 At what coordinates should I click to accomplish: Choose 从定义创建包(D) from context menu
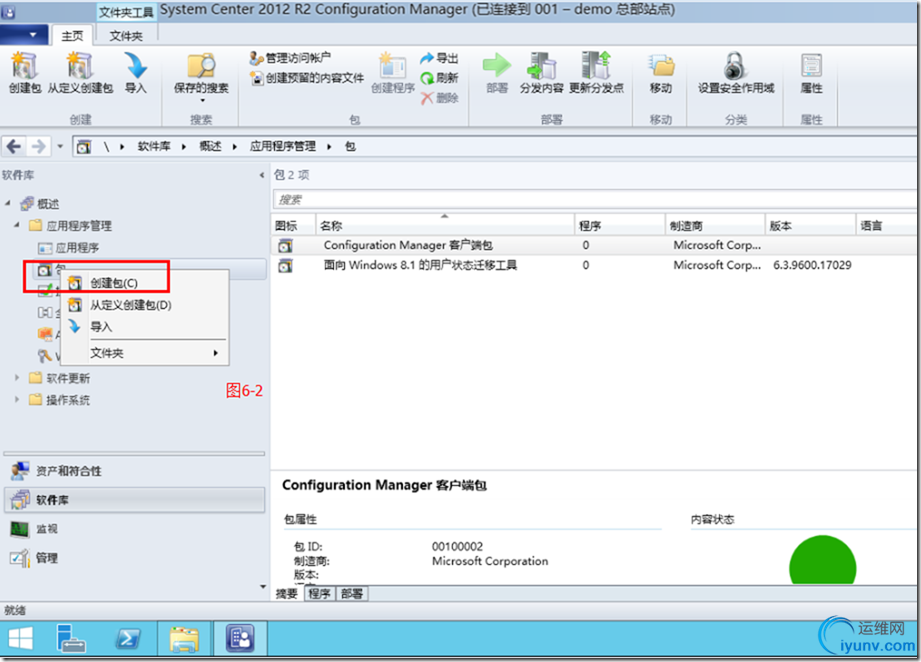click(144, 305)
